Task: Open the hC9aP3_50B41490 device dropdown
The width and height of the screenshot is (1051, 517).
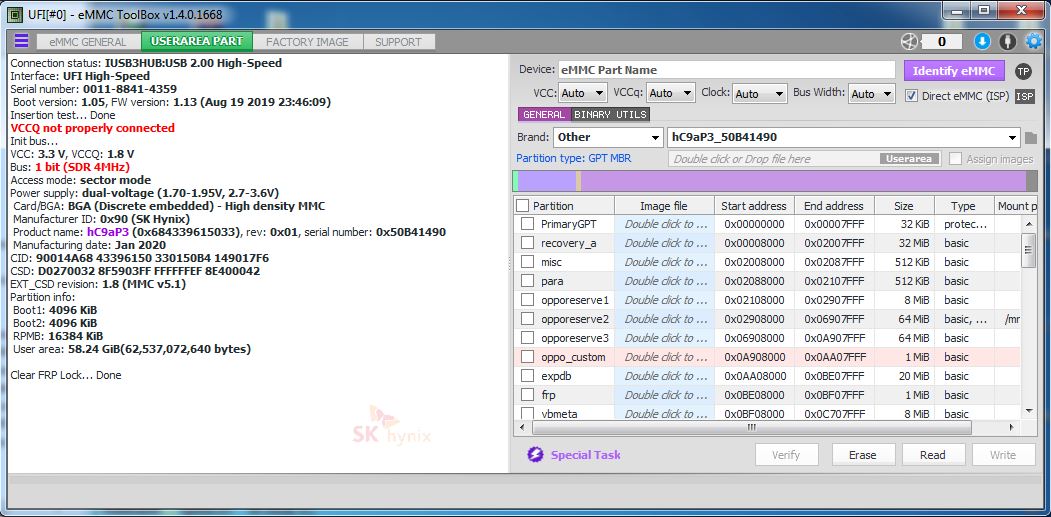Action: click(x=844, y=137)
